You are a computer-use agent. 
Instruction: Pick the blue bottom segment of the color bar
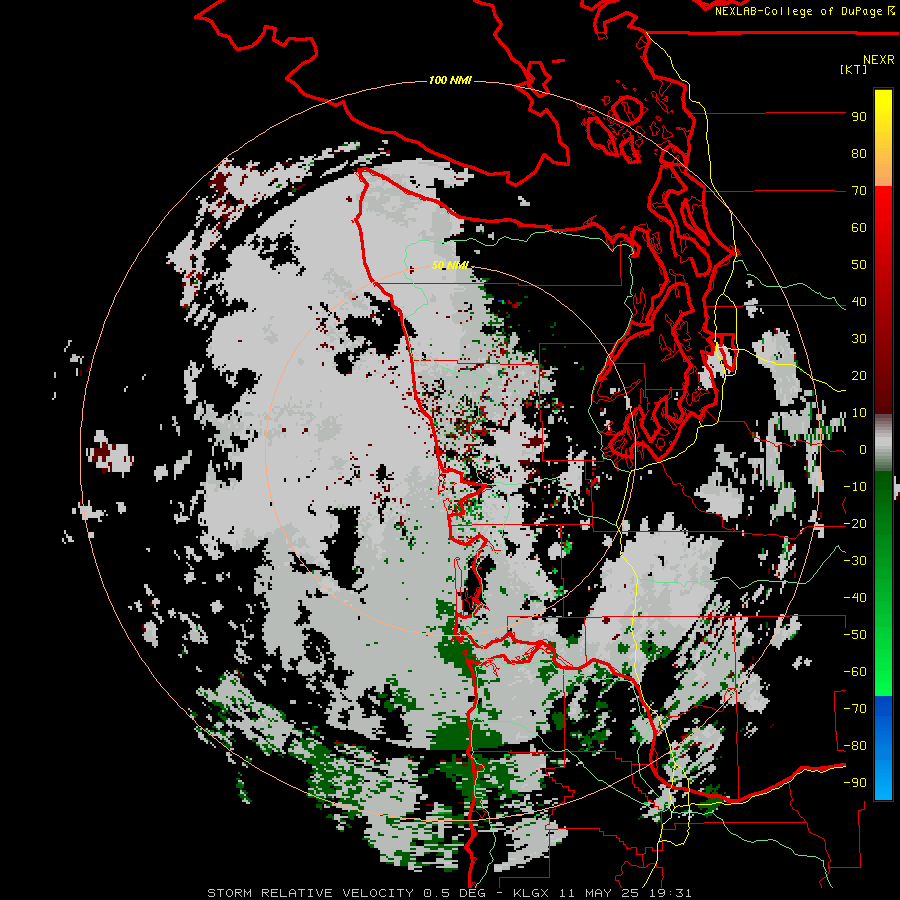coord(883,748)
